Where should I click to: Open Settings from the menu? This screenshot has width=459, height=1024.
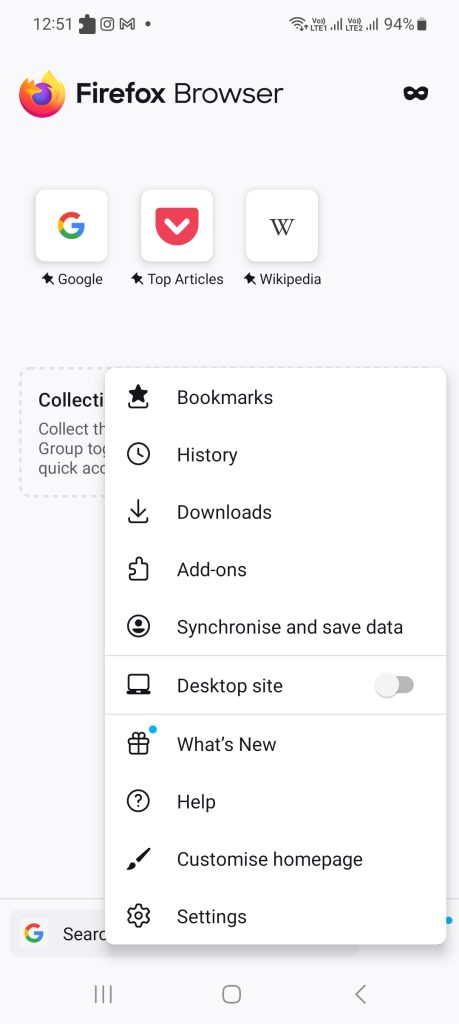point(276,916)
